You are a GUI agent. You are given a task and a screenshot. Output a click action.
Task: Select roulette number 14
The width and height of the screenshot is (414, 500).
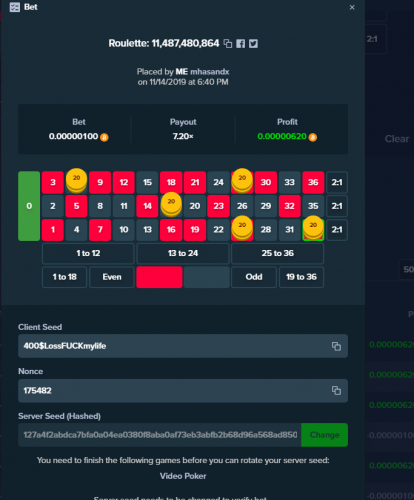point(147,206)
